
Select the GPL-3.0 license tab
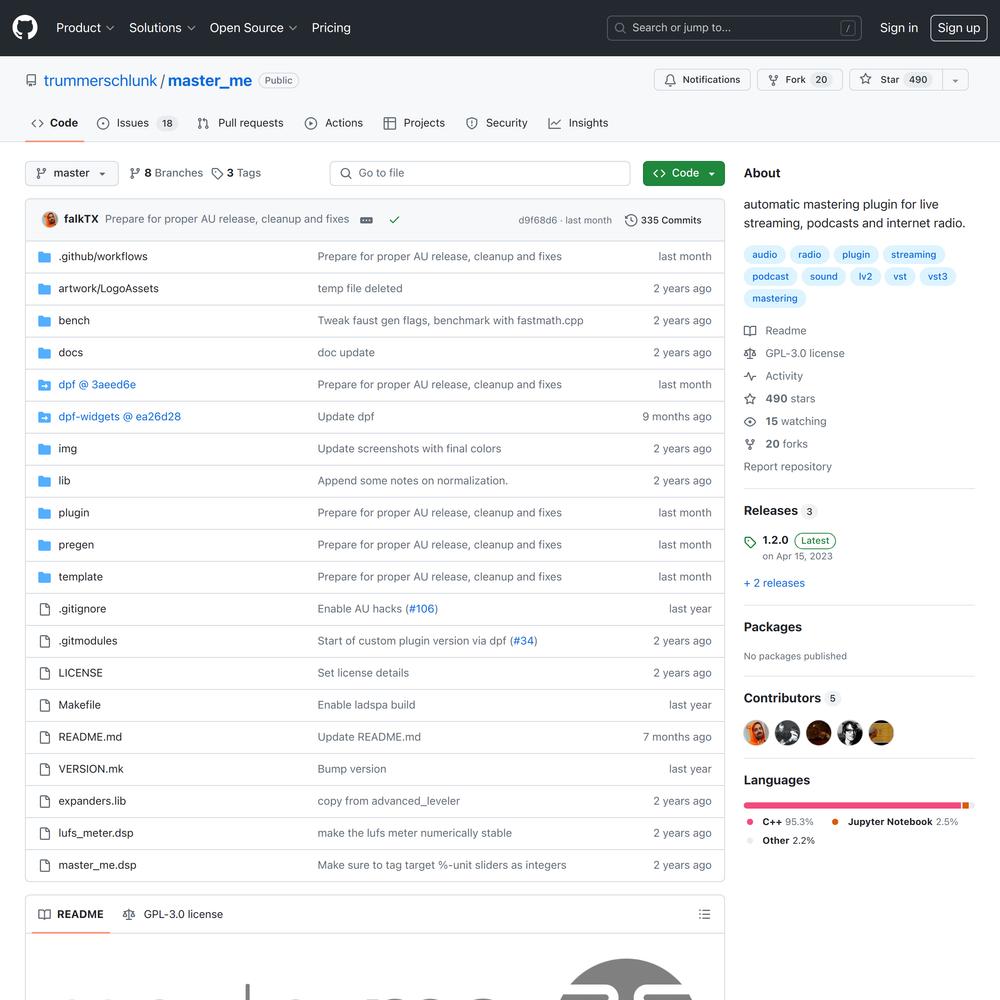(173, 915)
